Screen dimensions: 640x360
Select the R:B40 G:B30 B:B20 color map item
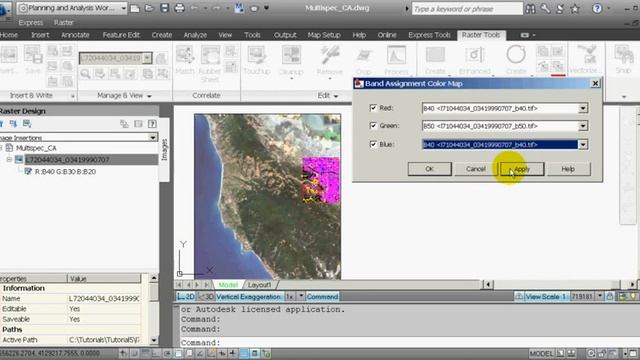(x=65, y=171)
